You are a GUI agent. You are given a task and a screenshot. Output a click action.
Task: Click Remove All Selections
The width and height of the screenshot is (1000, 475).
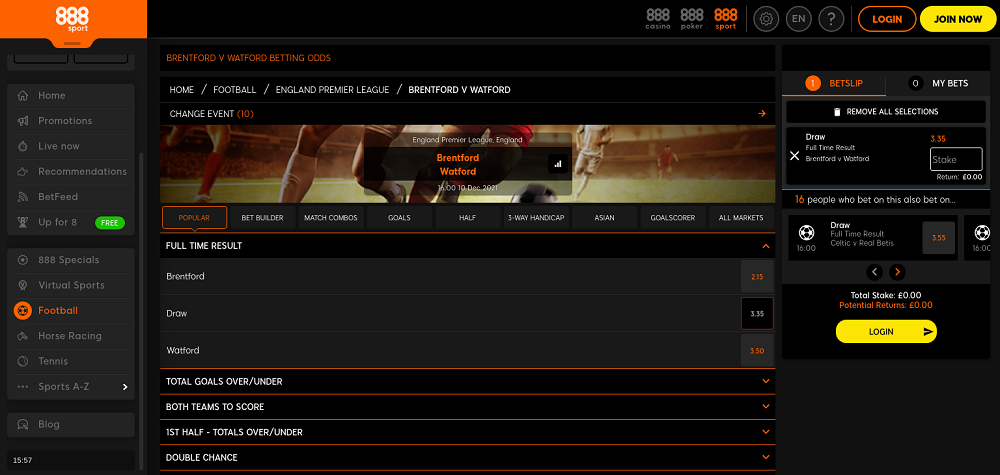click(x=886, y=112)
